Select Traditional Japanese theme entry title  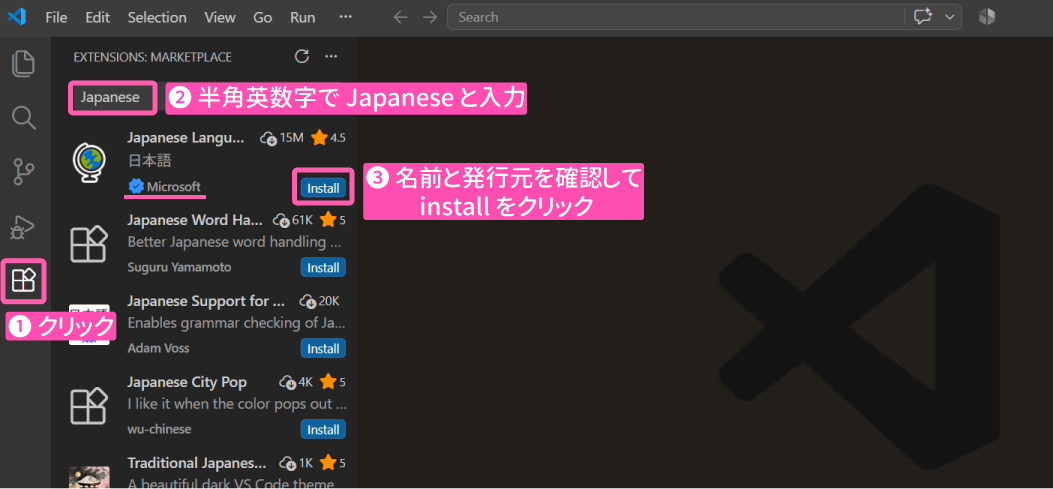click(x=197, y=463)
